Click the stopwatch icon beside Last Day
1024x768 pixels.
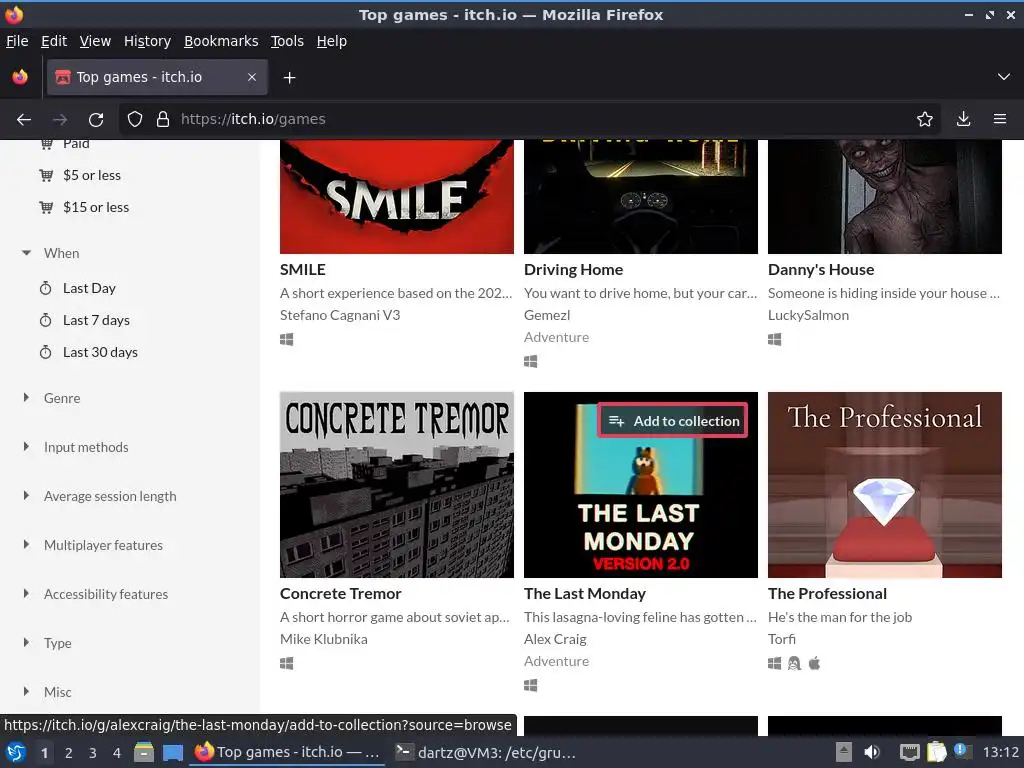46,288
